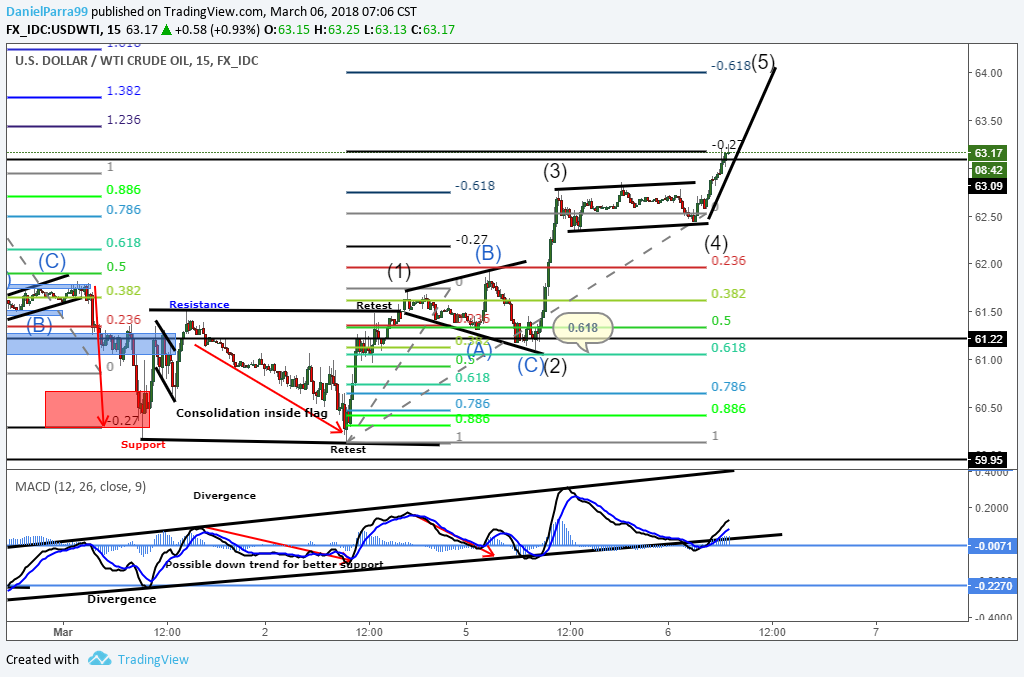Click the wave (1) label
Screen dimensions: 1024x677
coord(399,271)
